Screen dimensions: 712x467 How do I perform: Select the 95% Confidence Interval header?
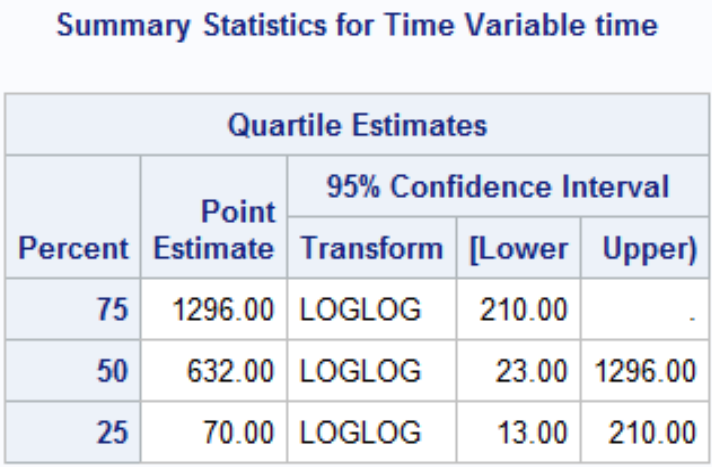(498, 186)
